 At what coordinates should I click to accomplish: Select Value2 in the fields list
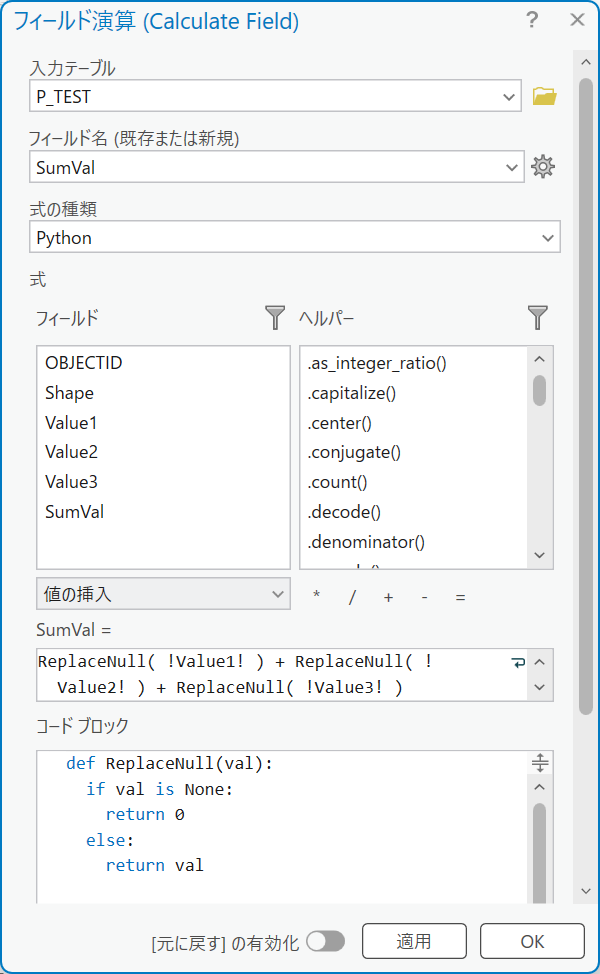(x=72, y=452)
